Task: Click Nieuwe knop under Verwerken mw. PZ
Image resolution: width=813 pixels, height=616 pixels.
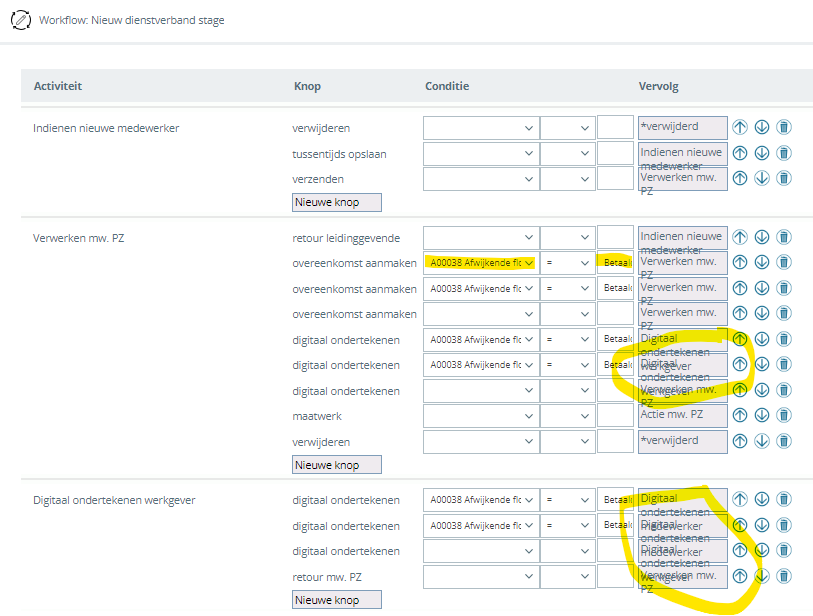Action: 337,465
